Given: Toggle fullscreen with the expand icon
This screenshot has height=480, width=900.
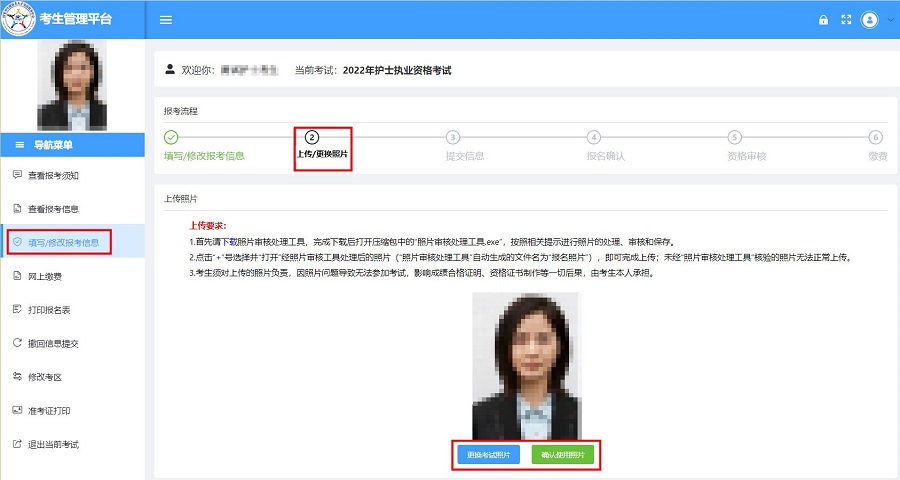Looking at the screenshot, I should [846, 20].
